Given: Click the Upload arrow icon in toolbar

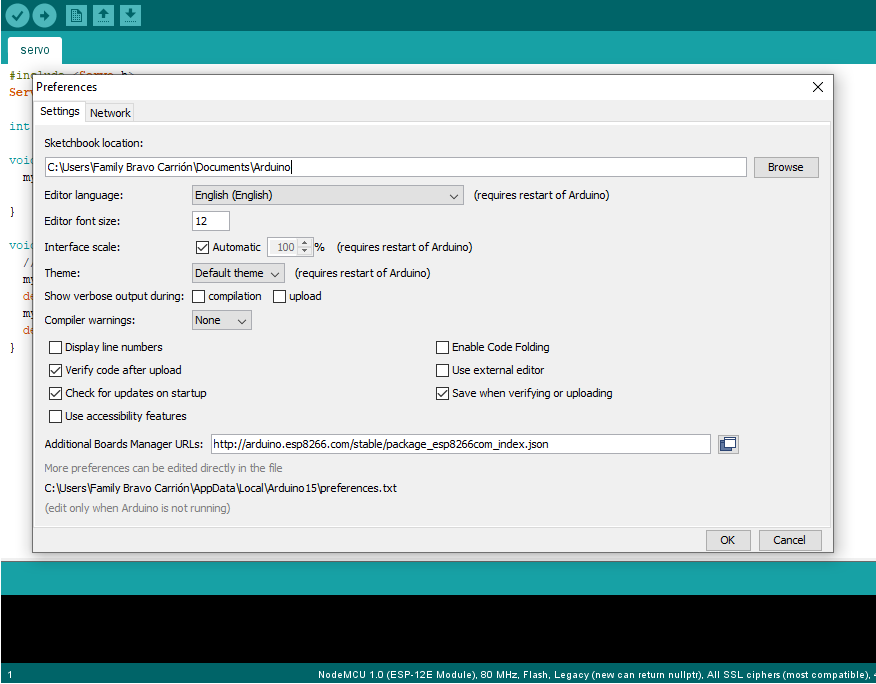Looking at the screenshot, I should pos(45,16).
